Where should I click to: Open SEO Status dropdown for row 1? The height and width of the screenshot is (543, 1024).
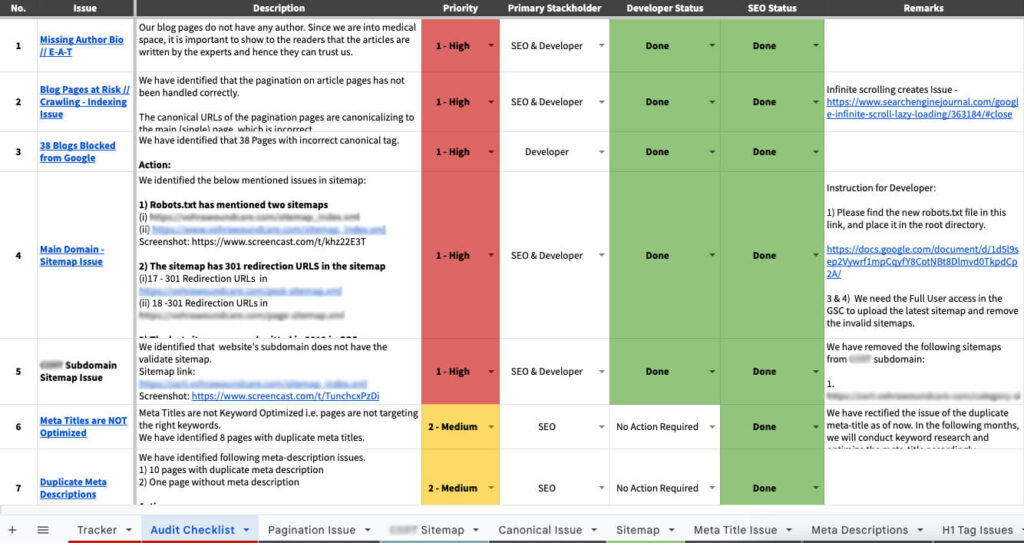[x=816, y=46]
